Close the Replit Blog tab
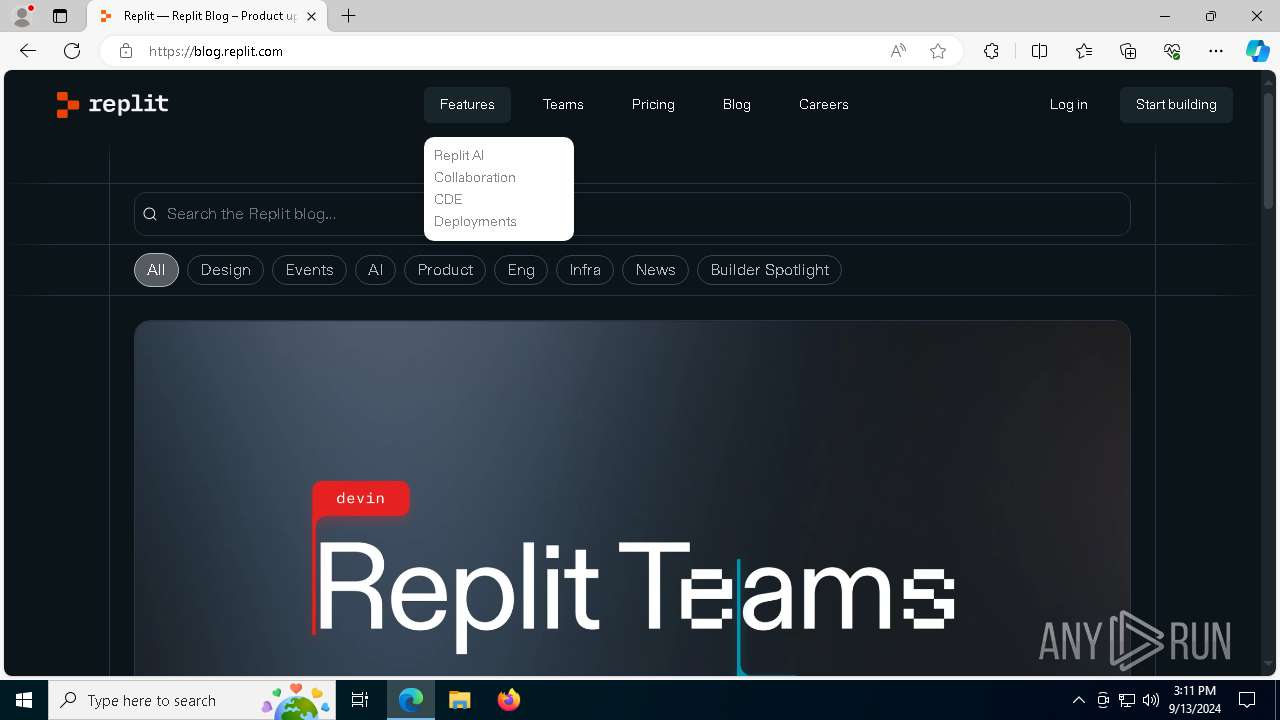The width and height of the screenshot is (1280, 720). pyautogui.click(x=312, y=16)
